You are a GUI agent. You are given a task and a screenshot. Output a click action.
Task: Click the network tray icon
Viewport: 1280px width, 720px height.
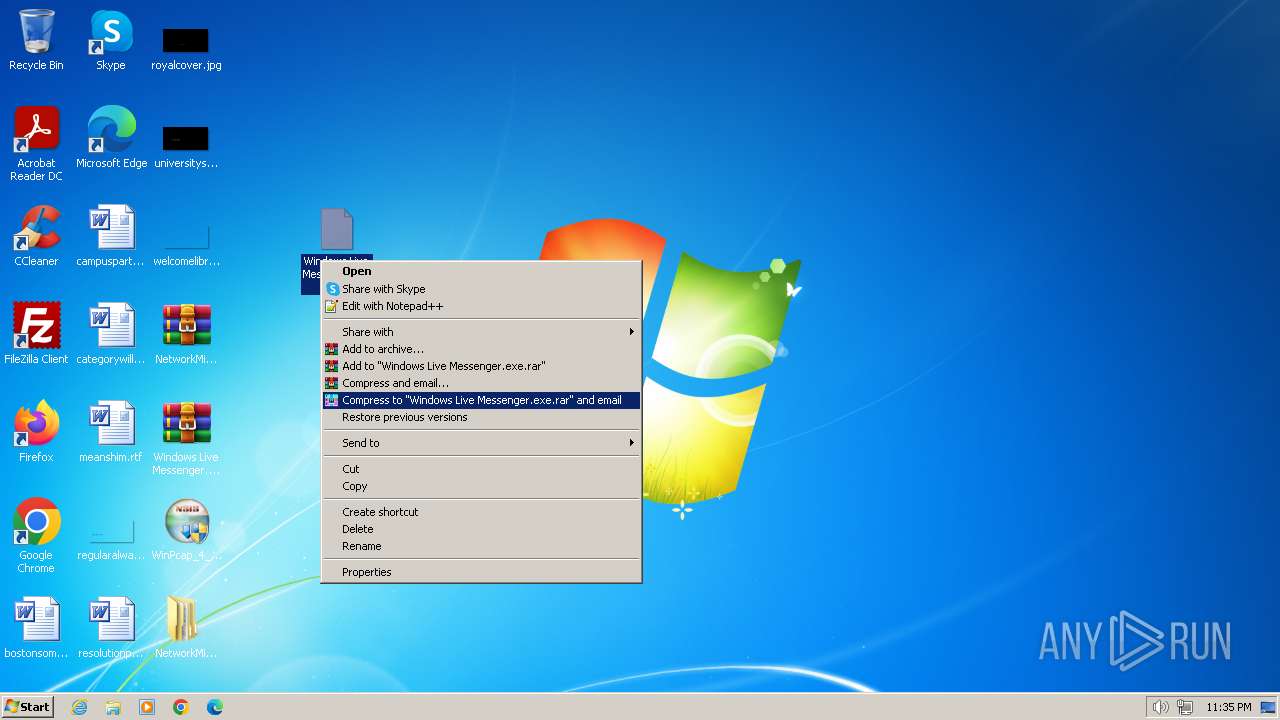tap(1185, 707)
